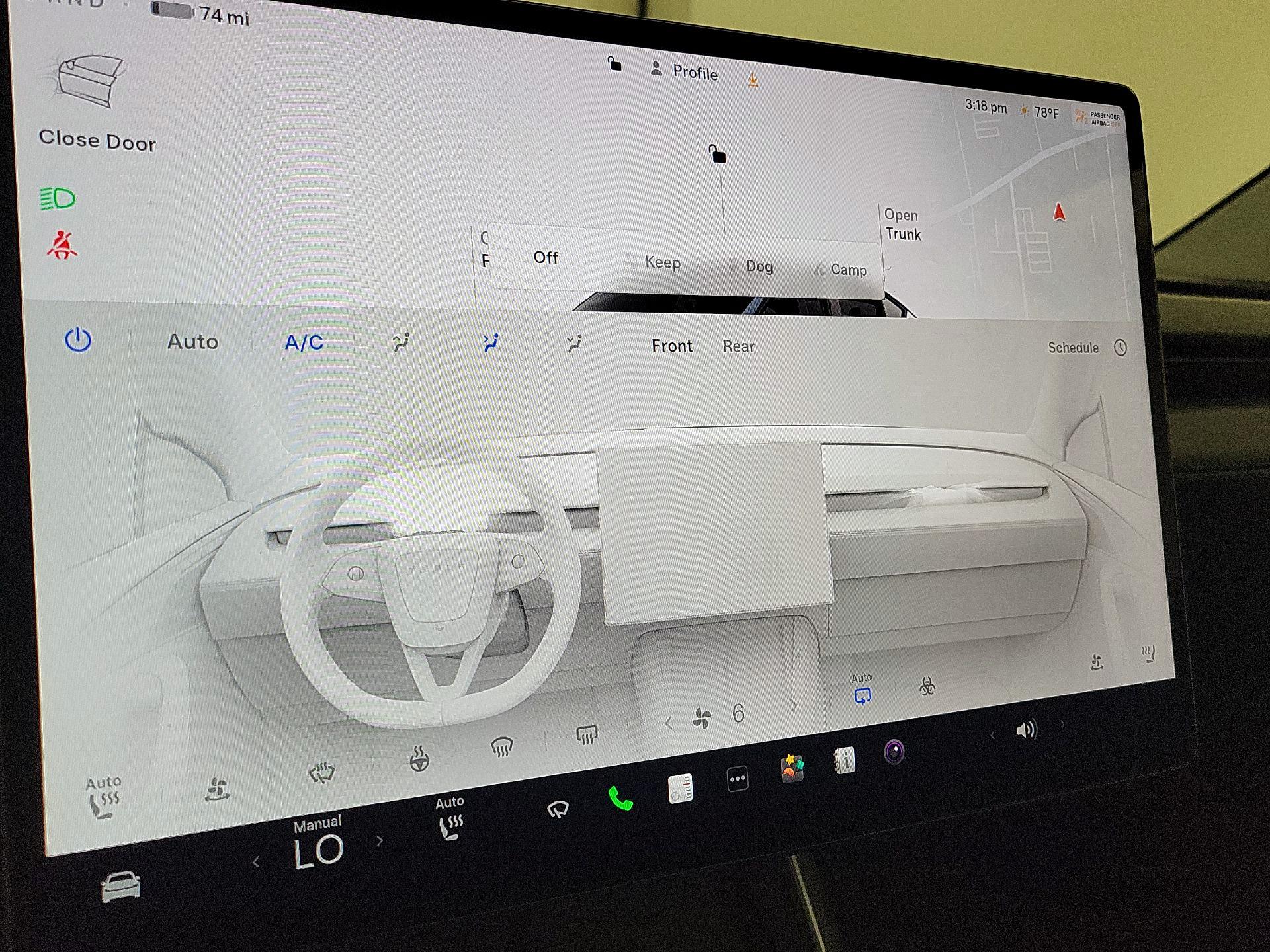Tap Open Trunk
The image size is (1270, 952).
coord(902,225)
